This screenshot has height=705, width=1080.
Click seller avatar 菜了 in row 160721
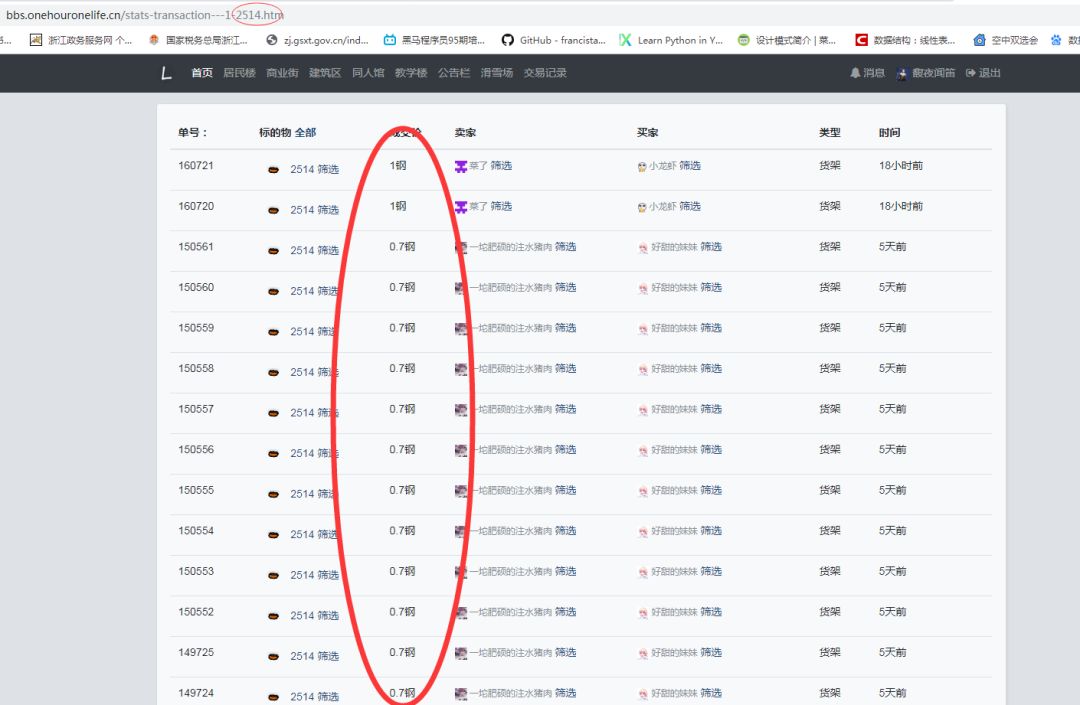(461, 166)
